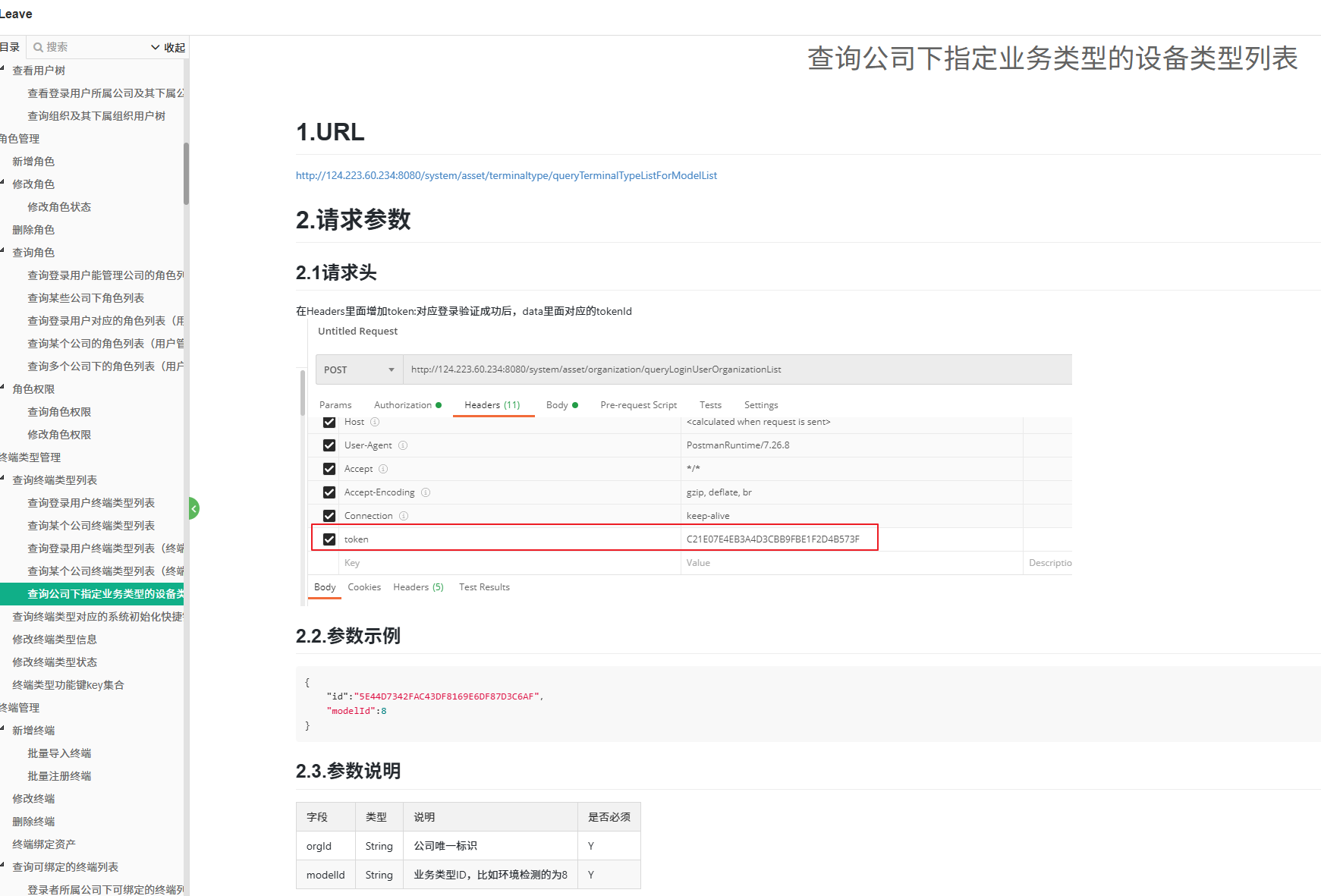Click the green sidebar collapse handle
This screenshot has height=896, width=1321.
point(194,508)
